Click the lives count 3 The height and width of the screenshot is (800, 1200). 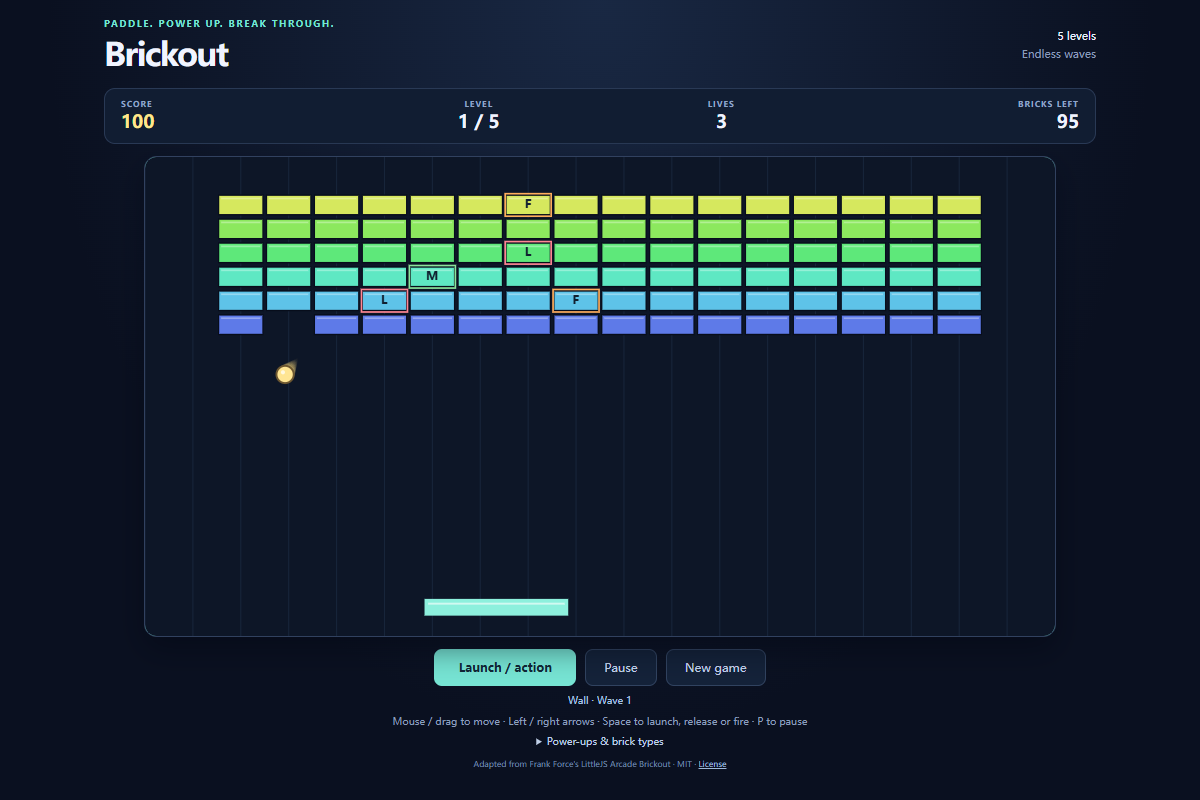[x=721, y=122]
